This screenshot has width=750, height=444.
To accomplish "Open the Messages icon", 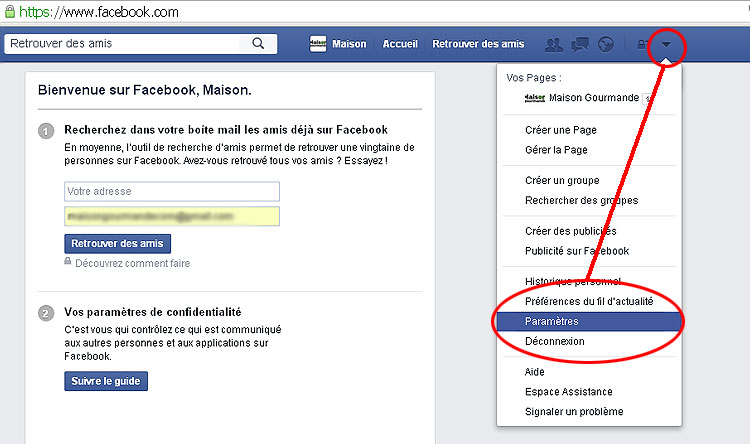I will click(x=580, y=44).
